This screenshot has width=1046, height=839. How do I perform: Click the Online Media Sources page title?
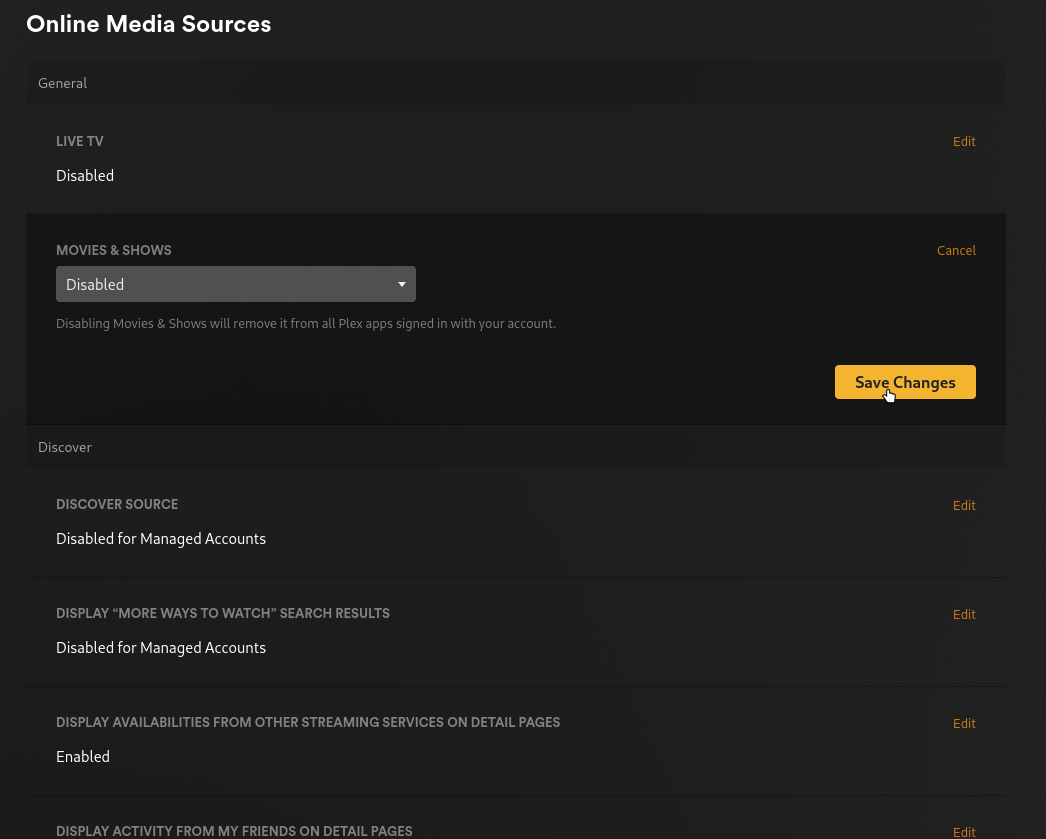pos(148,24)
